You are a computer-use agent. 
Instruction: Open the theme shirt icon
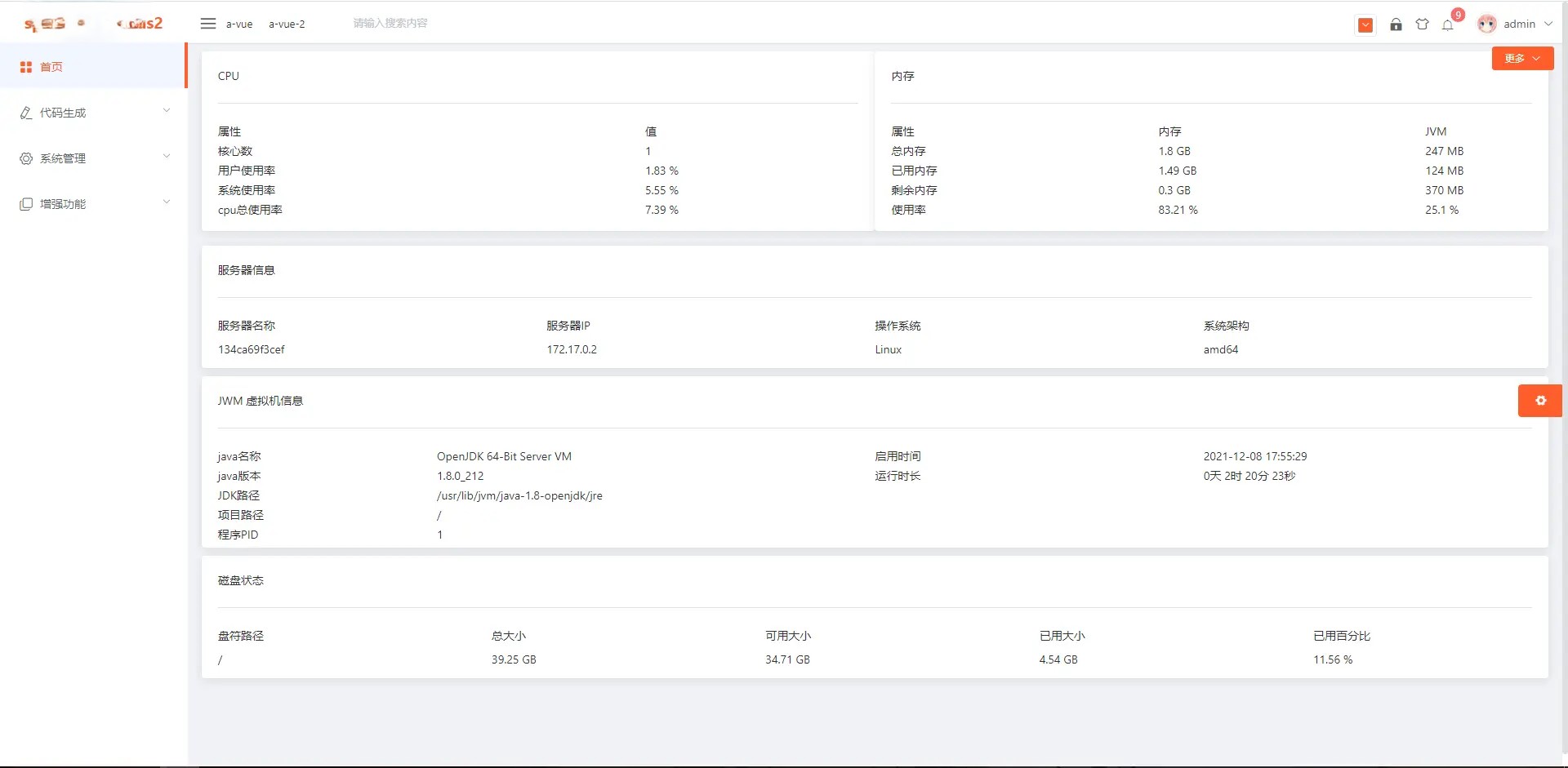[1422, 24]
